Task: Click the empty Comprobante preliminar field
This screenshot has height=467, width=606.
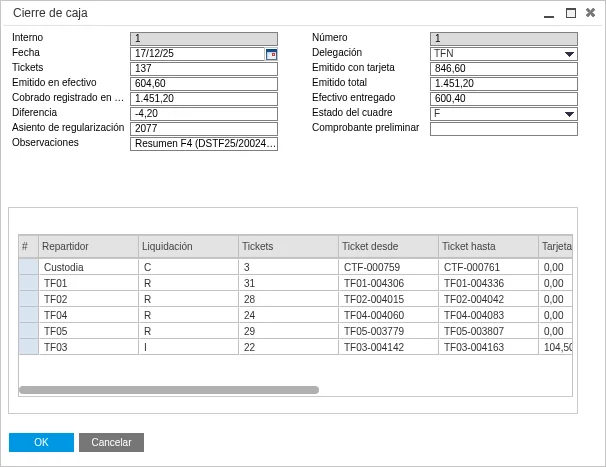Action: (504, 129)
